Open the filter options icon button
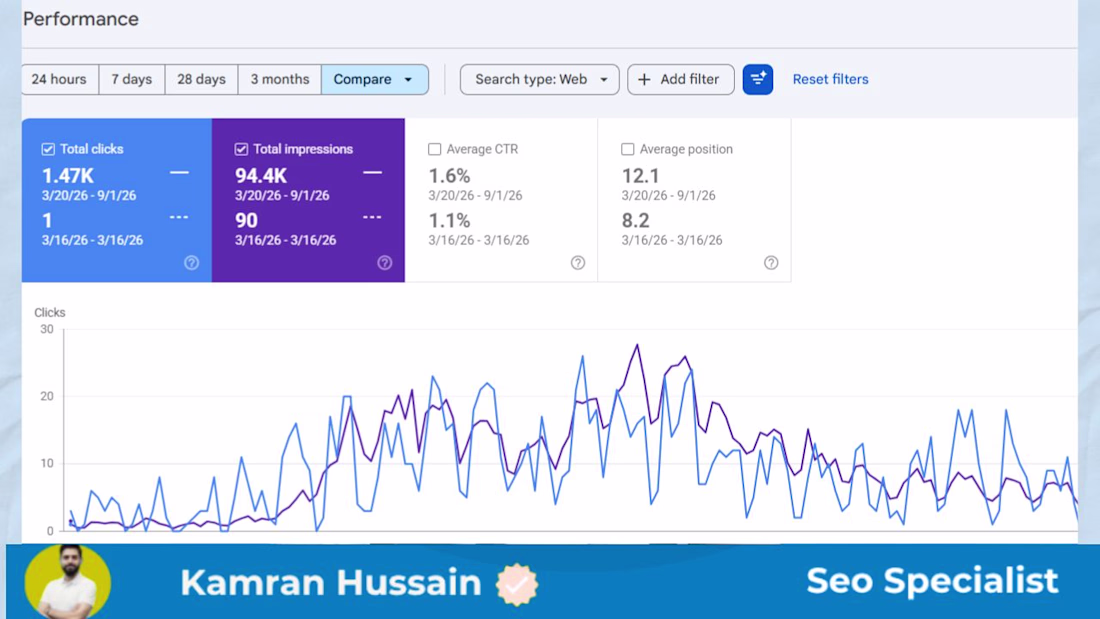The image size is (1100, 619). coord(758,79)
